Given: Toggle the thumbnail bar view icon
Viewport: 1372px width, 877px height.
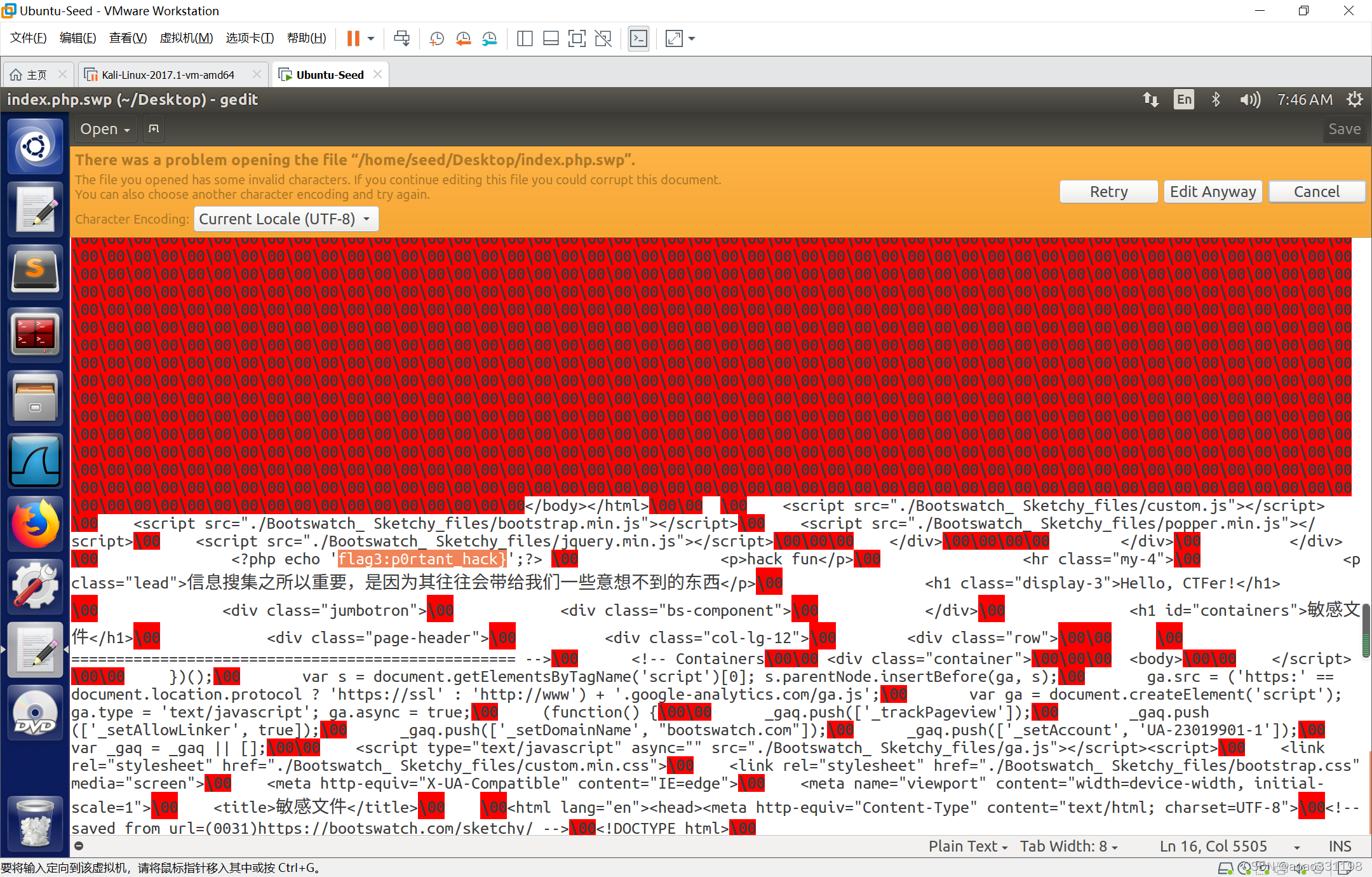Looking at the screenshot, I should [x=551, y=39].
